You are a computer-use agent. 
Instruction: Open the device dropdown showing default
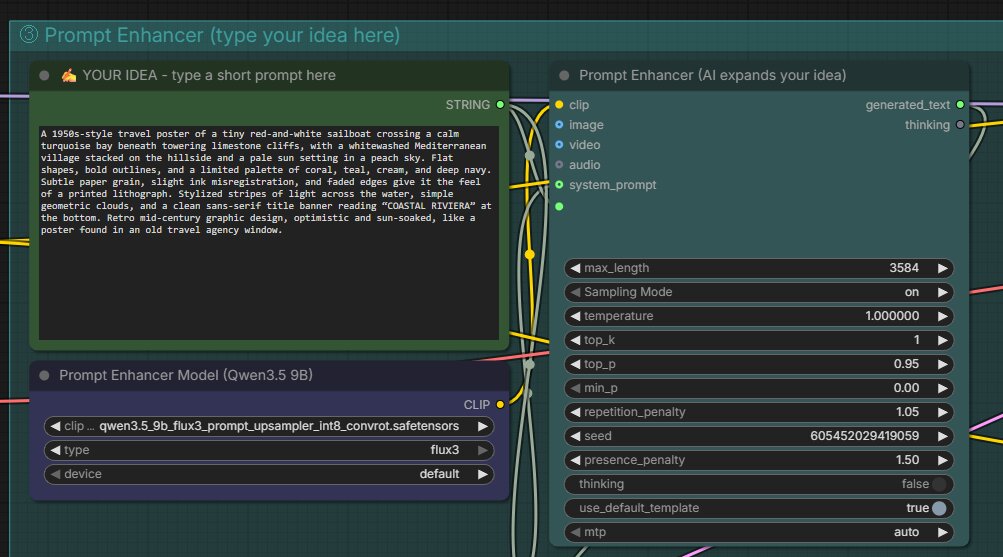(x=269, y=474)
